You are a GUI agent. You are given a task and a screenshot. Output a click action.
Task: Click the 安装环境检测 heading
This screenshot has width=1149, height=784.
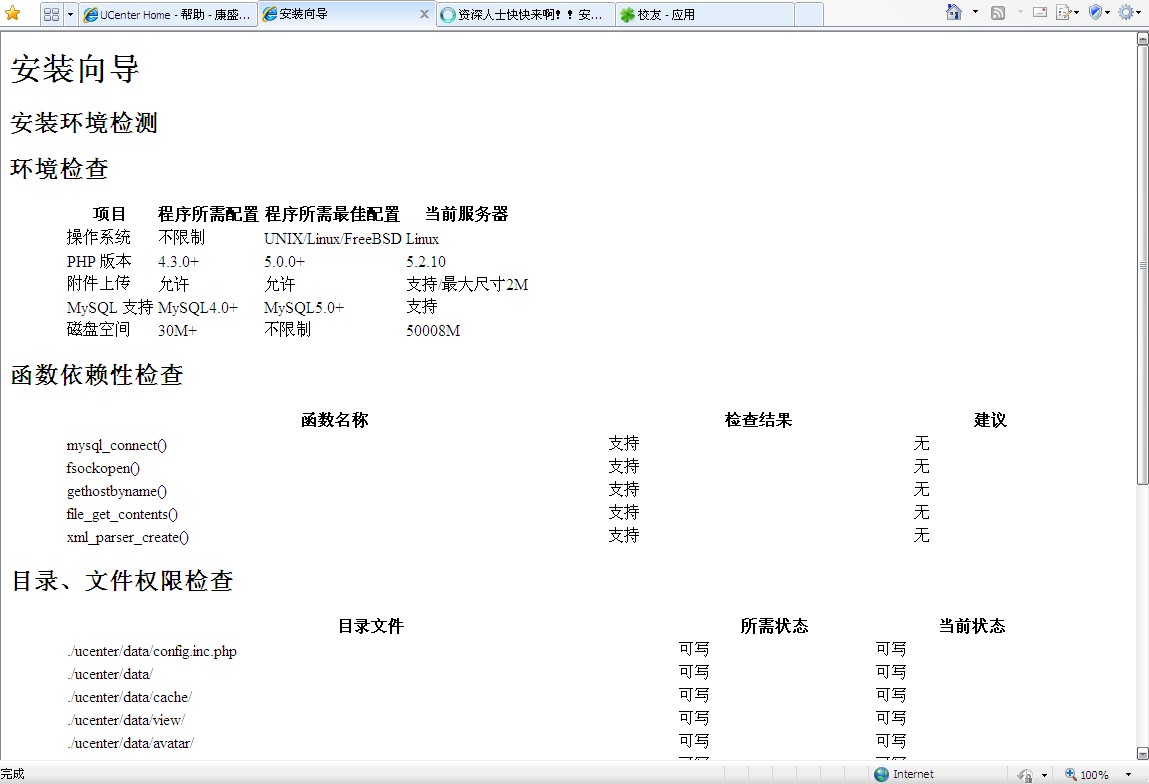[x=84, y=122]
